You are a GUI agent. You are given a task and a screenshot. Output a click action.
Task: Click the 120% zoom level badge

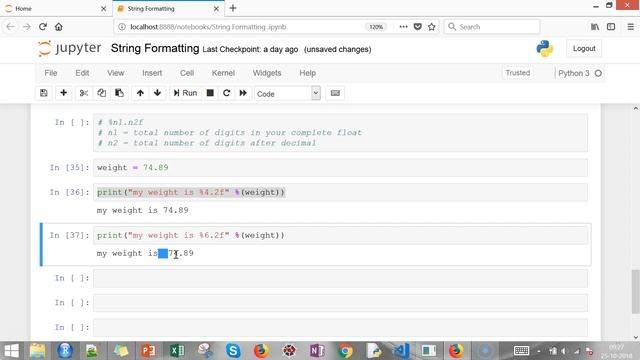coord(376,27)
